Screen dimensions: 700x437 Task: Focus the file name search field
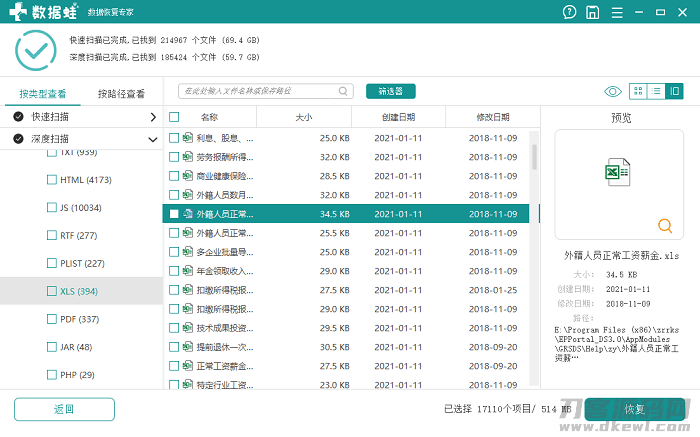click(x=266, y=91)
